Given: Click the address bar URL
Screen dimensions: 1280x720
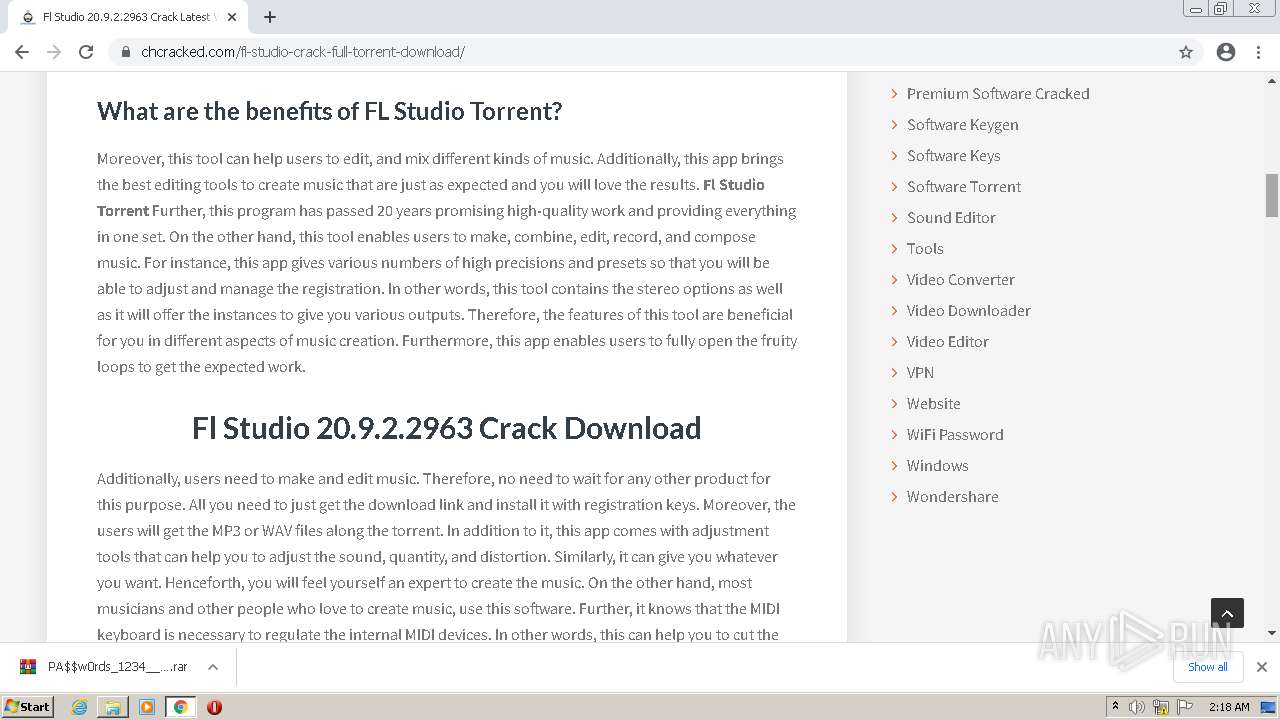Looking at the screenshot, I should [302, 52].
